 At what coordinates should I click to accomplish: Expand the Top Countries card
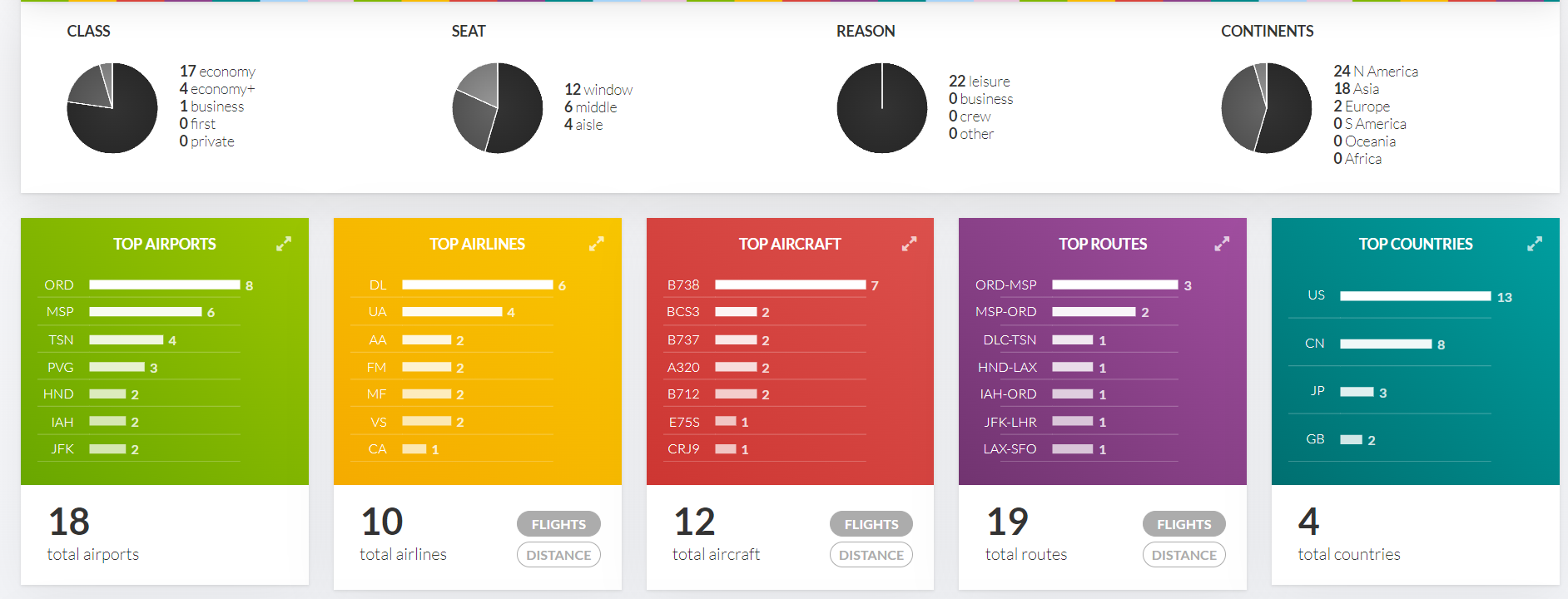tap(1535, 244)
